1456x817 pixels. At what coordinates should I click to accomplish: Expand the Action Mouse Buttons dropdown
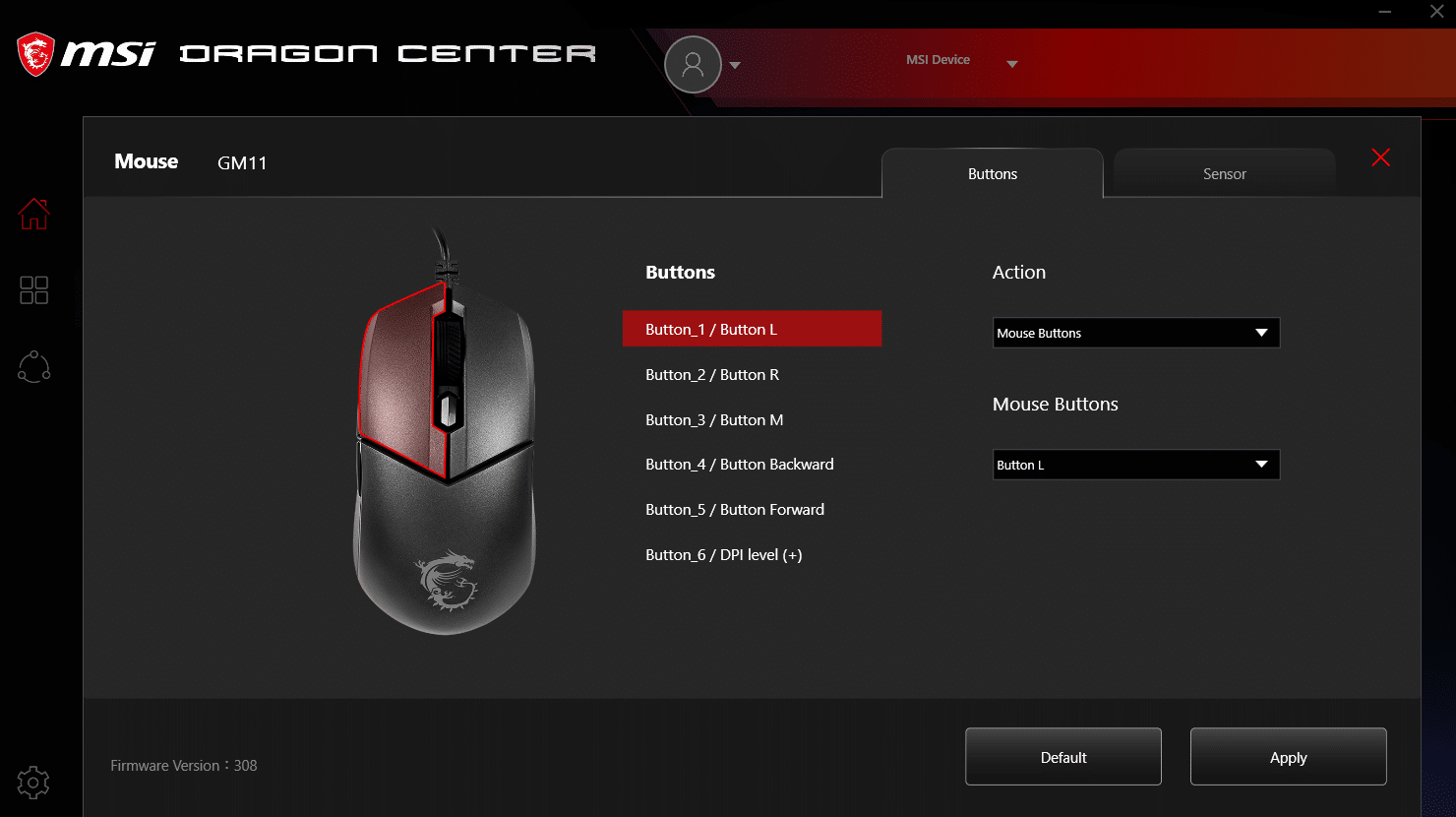(1136, 333)
